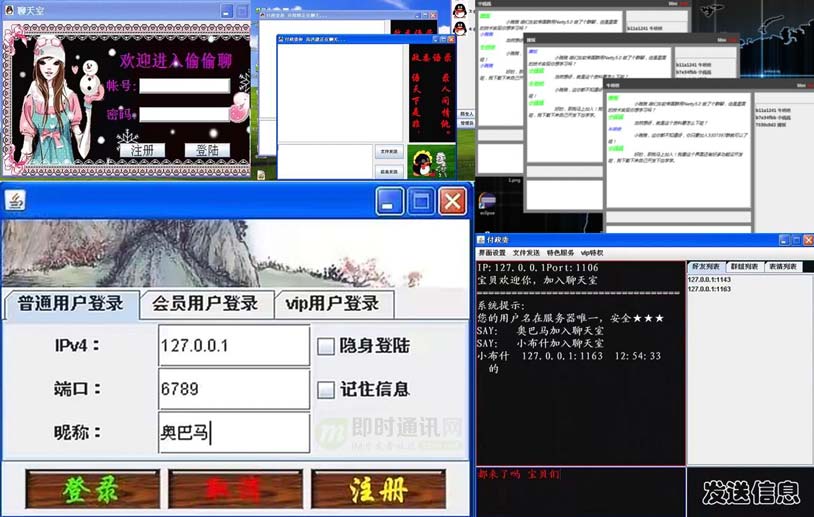Focus the 昵称 field containing 奥巴马
814x517 pixels.
coord(234,432)
